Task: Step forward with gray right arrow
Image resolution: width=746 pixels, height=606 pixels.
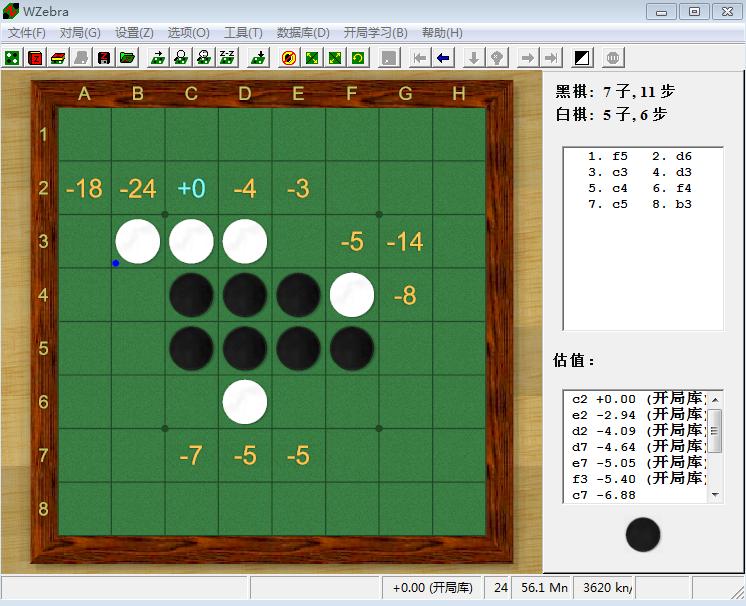Action: [528, 58]
